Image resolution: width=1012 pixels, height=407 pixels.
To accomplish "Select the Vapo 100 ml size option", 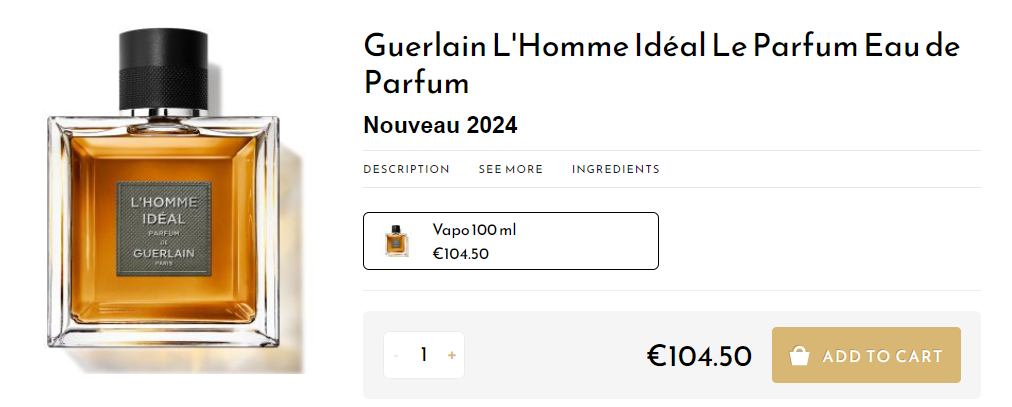I will pyautogui.click(x=510, y=241).
